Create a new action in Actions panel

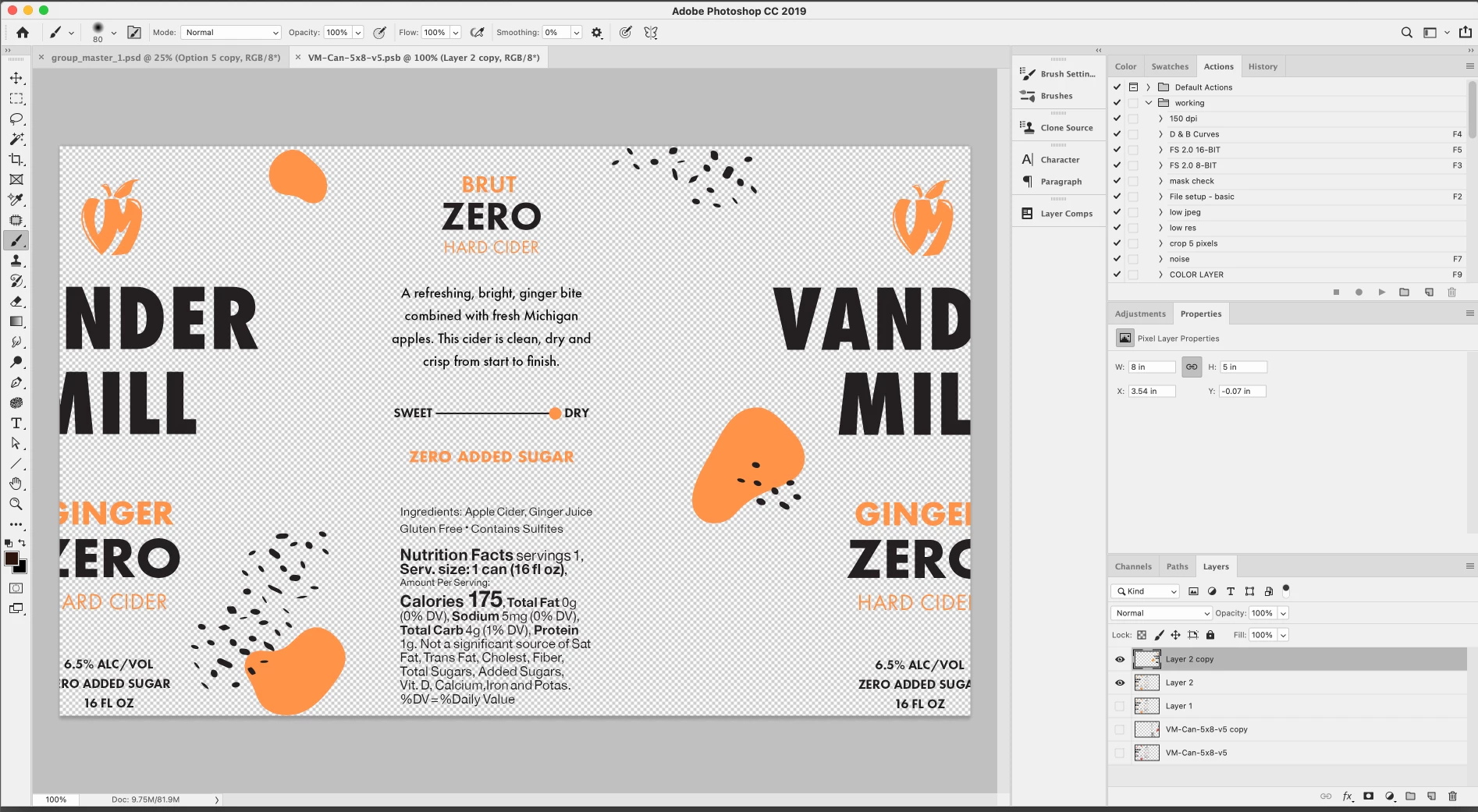click(1429, 292)
